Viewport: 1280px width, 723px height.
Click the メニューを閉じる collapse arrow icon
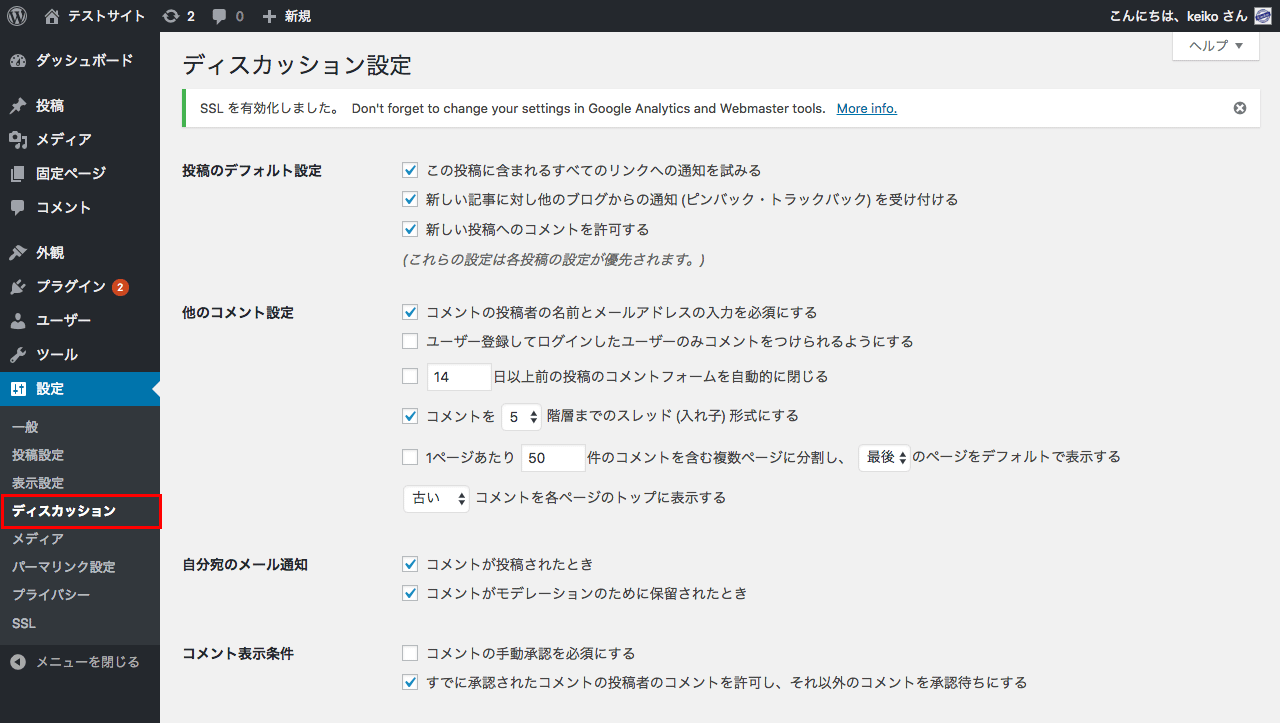(18, 662)
